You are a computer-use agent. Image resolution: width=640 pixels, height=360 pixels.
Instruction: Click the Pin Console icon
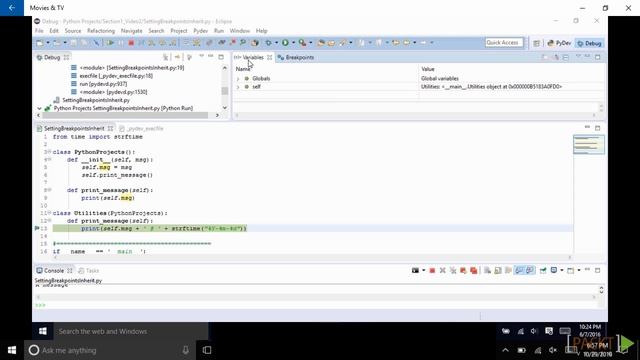coord(543,270)
